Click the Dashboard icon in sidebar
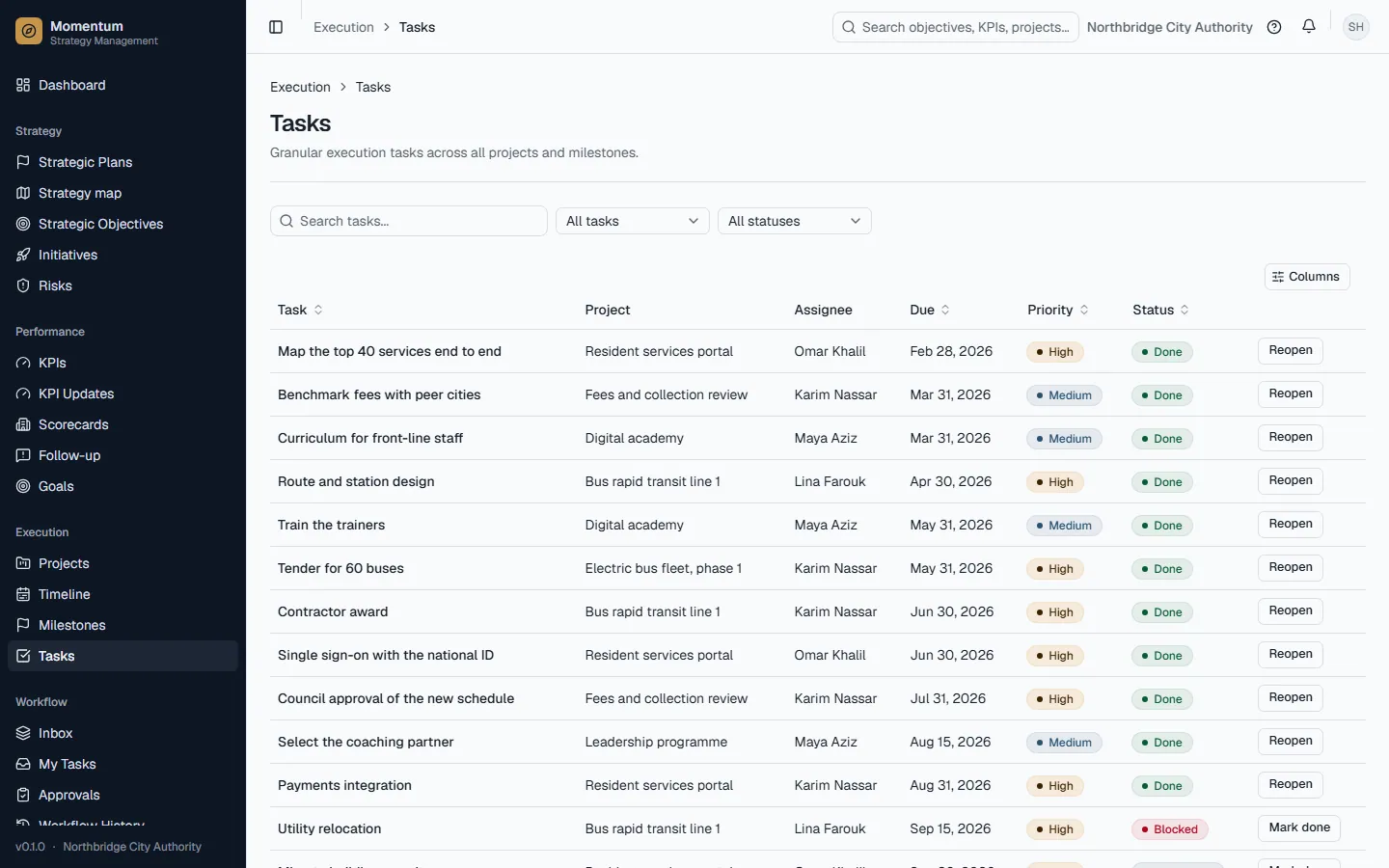Screen dimensions: 1389x868 click(23, 85)
